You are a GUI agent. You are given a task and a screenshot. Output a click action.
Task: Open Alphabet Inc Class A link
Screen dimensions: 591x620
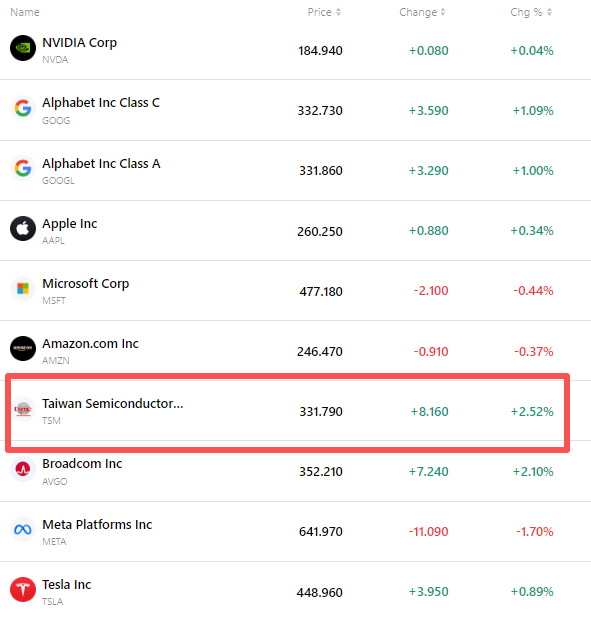[x=101, y=163]
